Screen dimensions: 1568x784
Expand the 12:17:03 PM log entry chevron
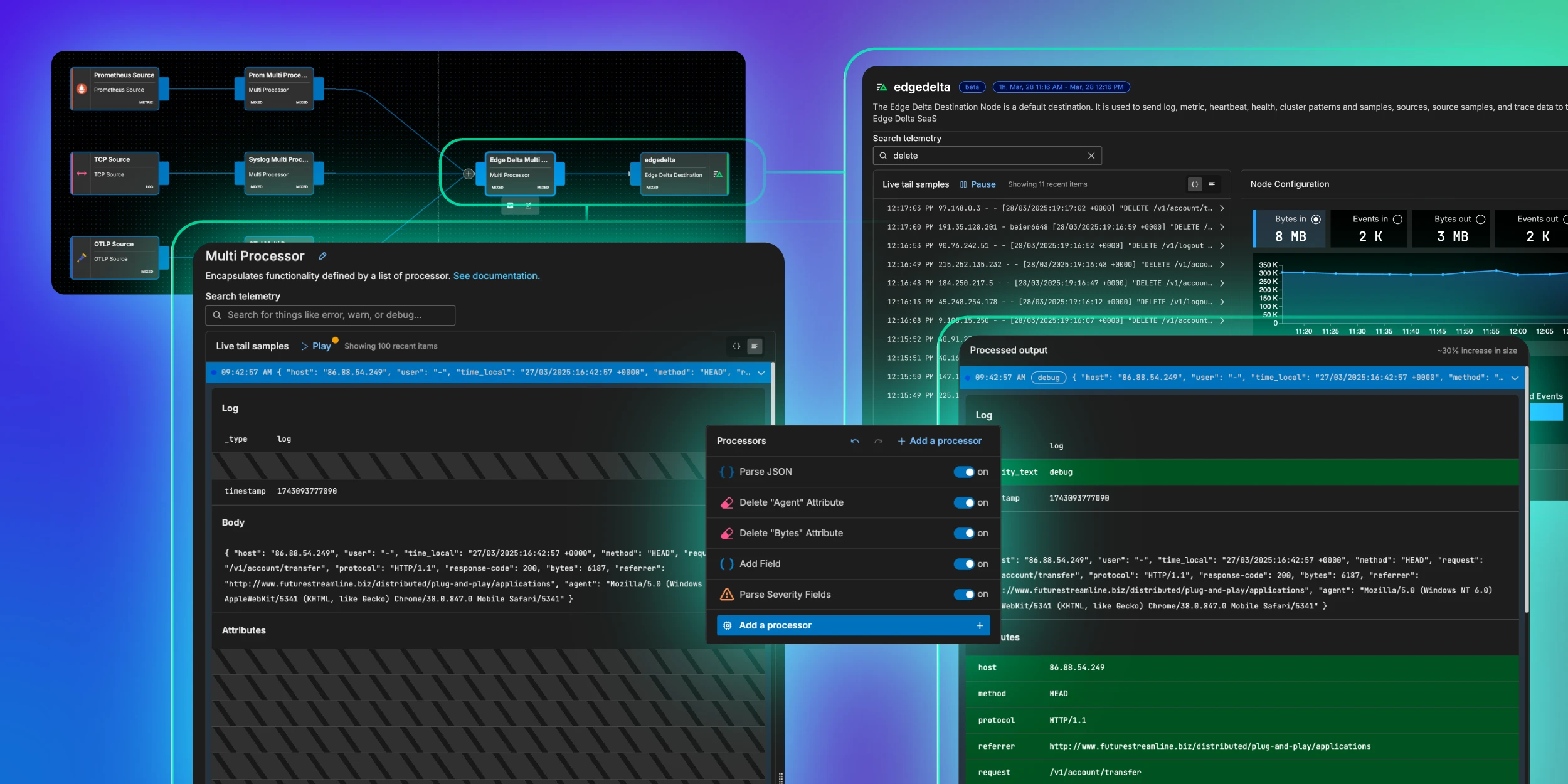pos(1222,208)
